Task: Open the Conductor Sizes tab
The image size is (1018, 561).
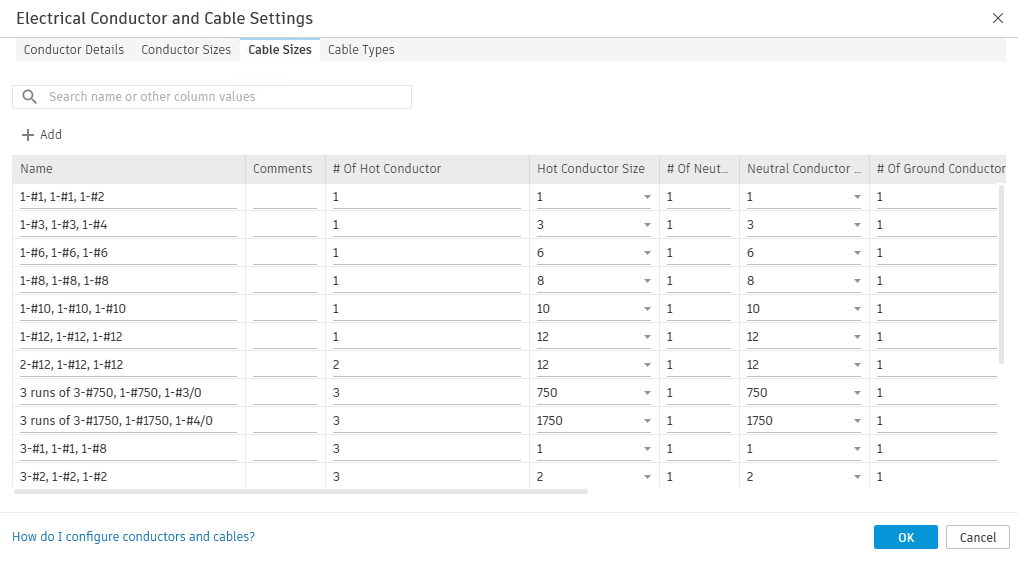Action: [x=186, y=50]
